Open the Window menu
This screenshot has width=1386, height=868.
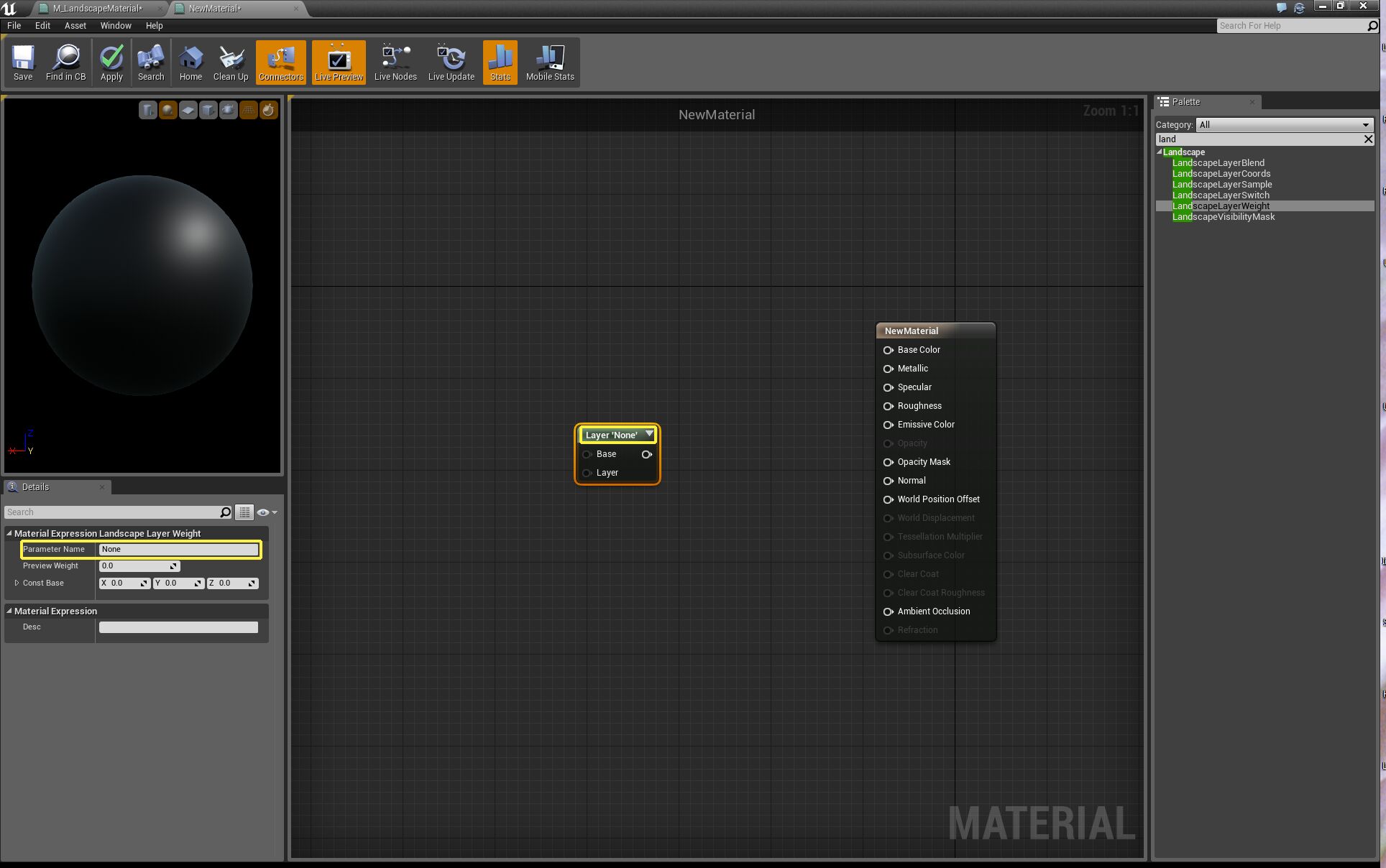tap(115, 25)
